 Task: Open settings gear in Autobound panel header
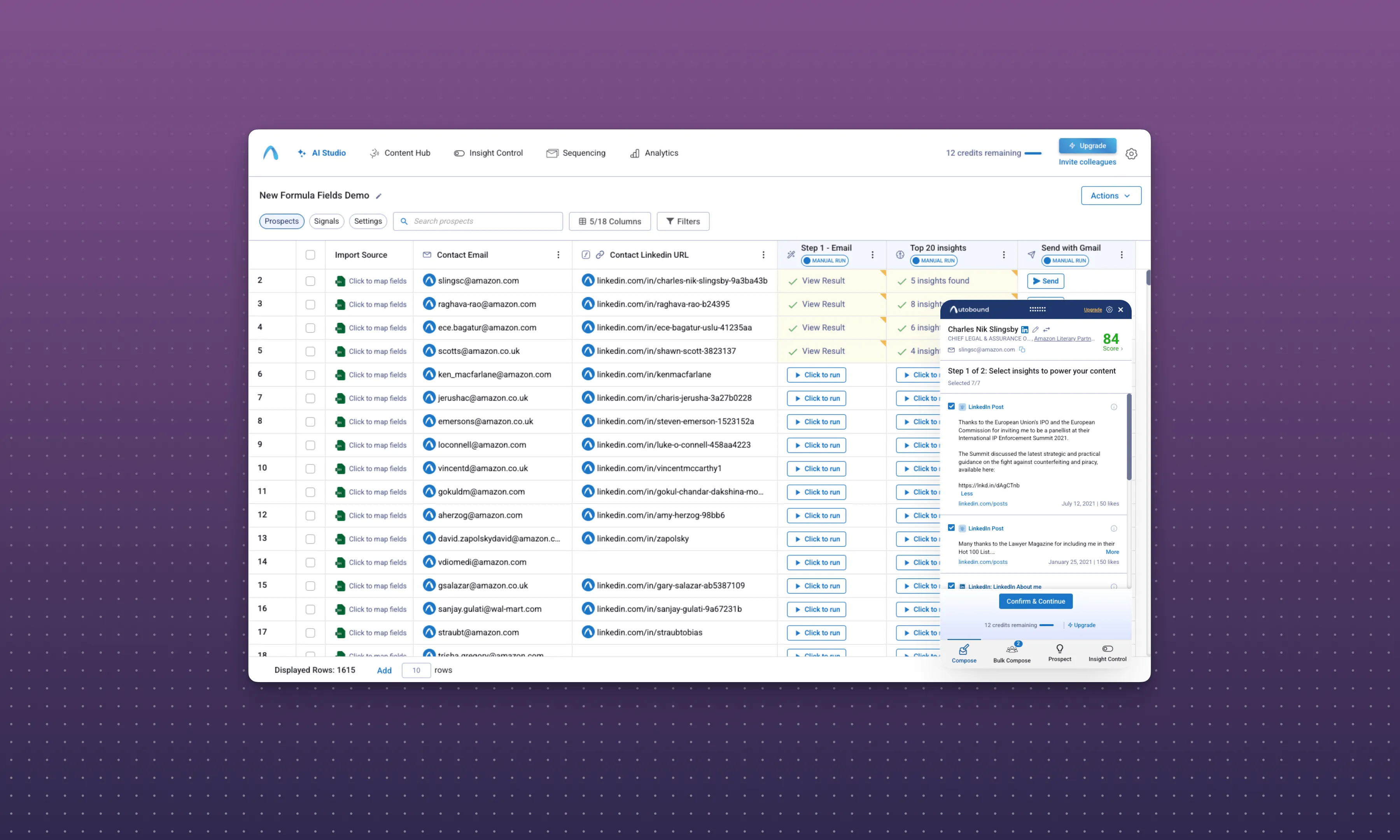pos(1109,310)
